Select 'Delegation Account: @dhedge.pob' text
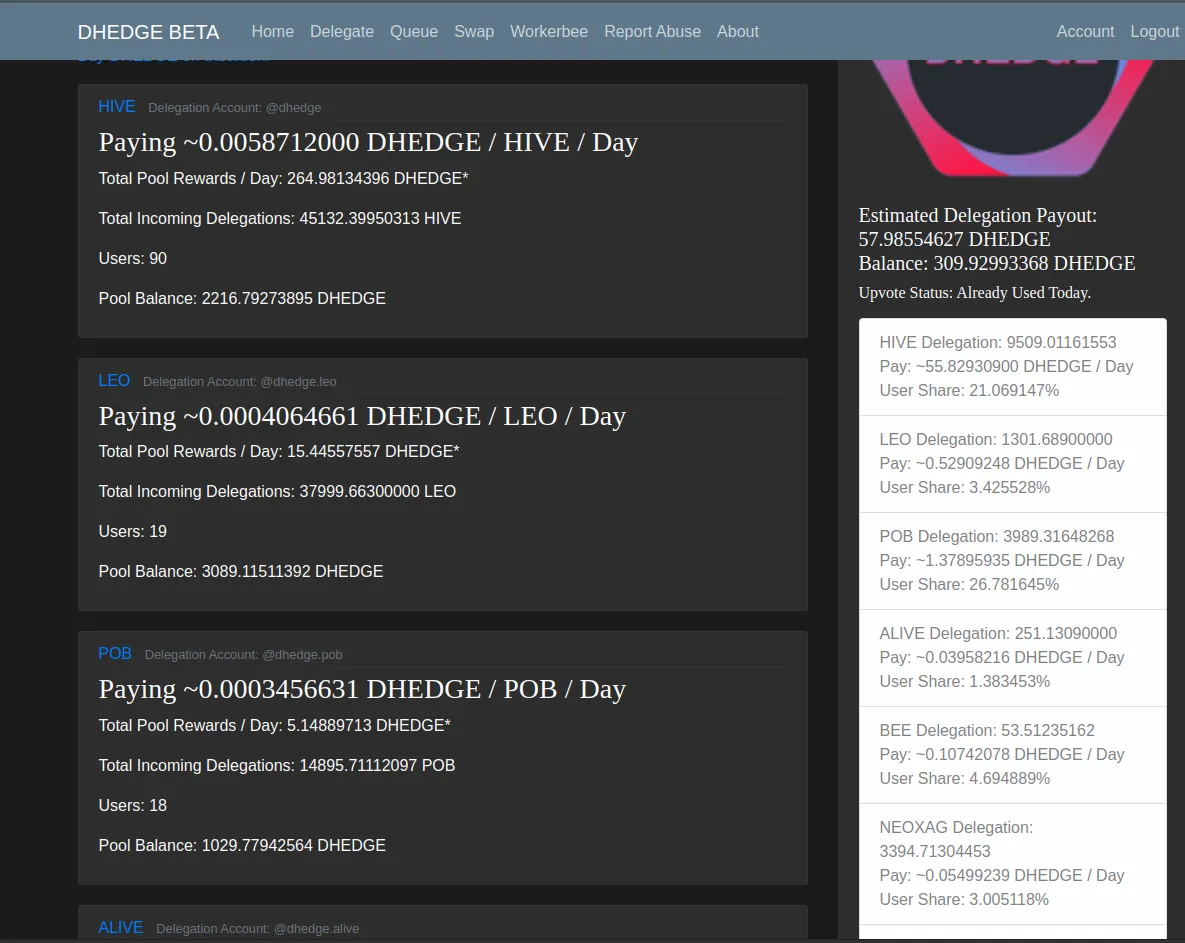1185x943 pixels. pos(243,655)
